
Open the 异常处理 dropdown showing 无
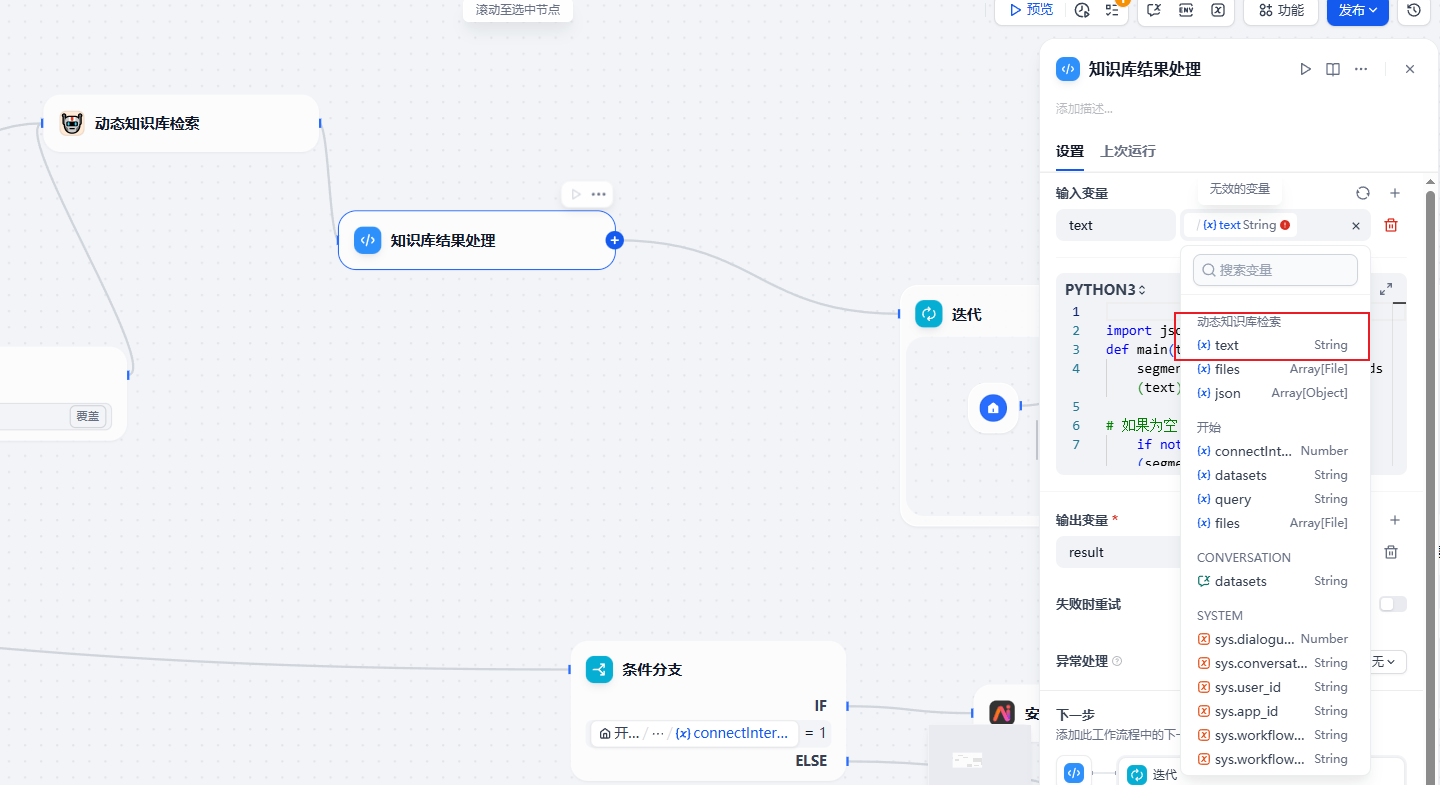[1383, 662]
